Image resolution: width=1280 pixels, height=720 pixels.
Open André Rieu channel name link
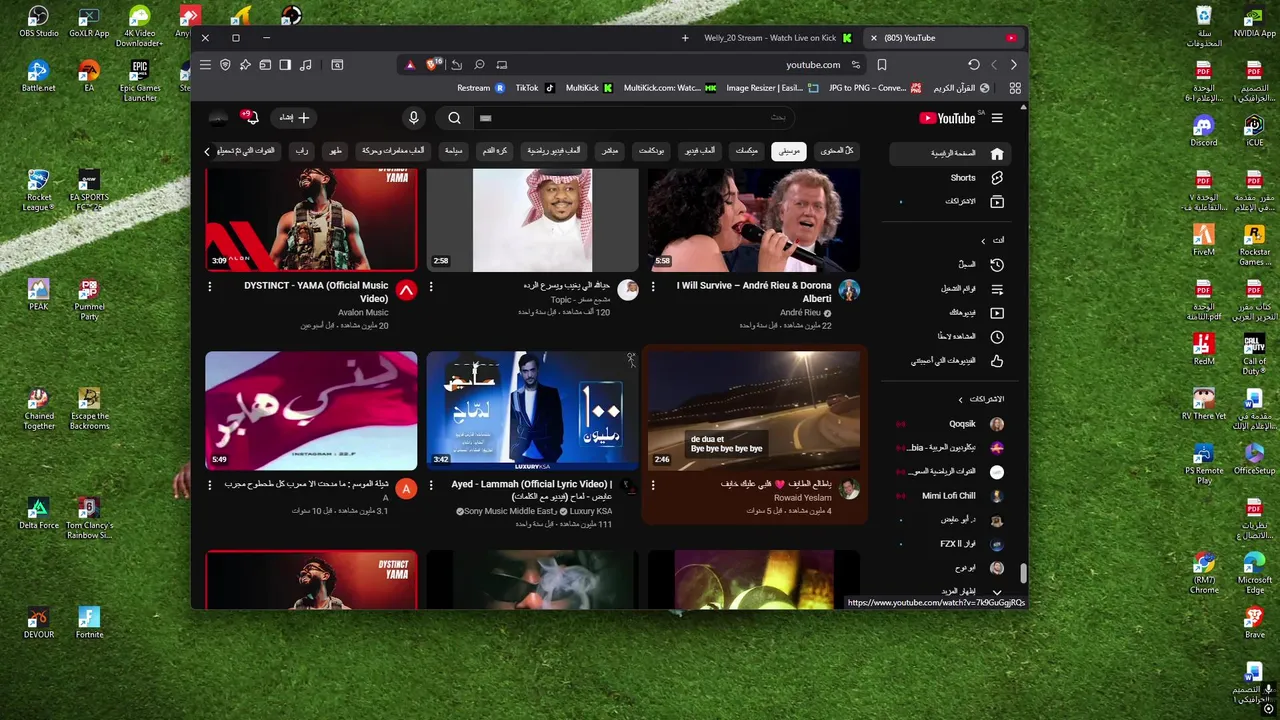click(800, 312)
